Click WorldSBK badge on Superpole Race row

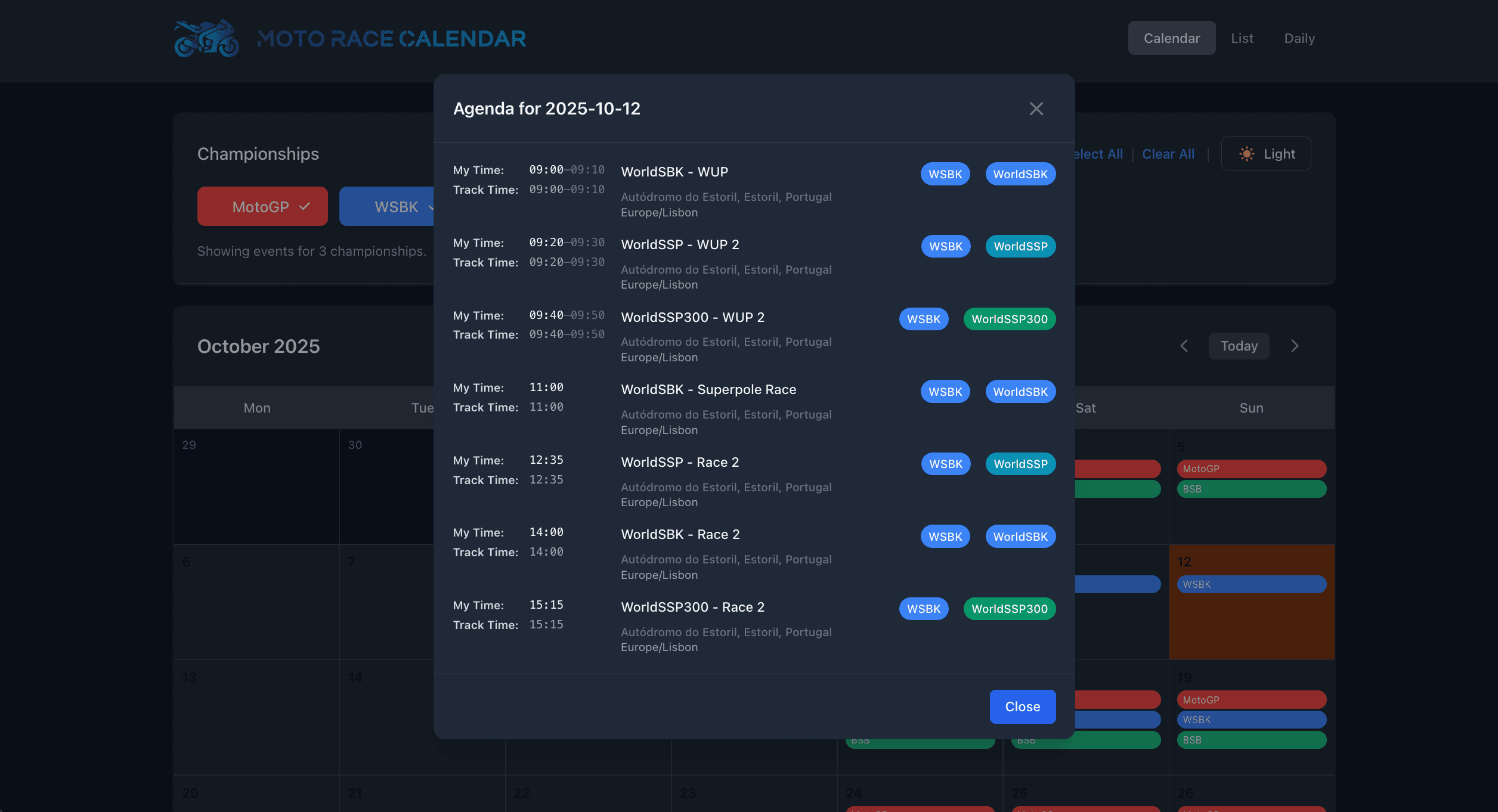pyautogui.click(x=1020, y=392)
